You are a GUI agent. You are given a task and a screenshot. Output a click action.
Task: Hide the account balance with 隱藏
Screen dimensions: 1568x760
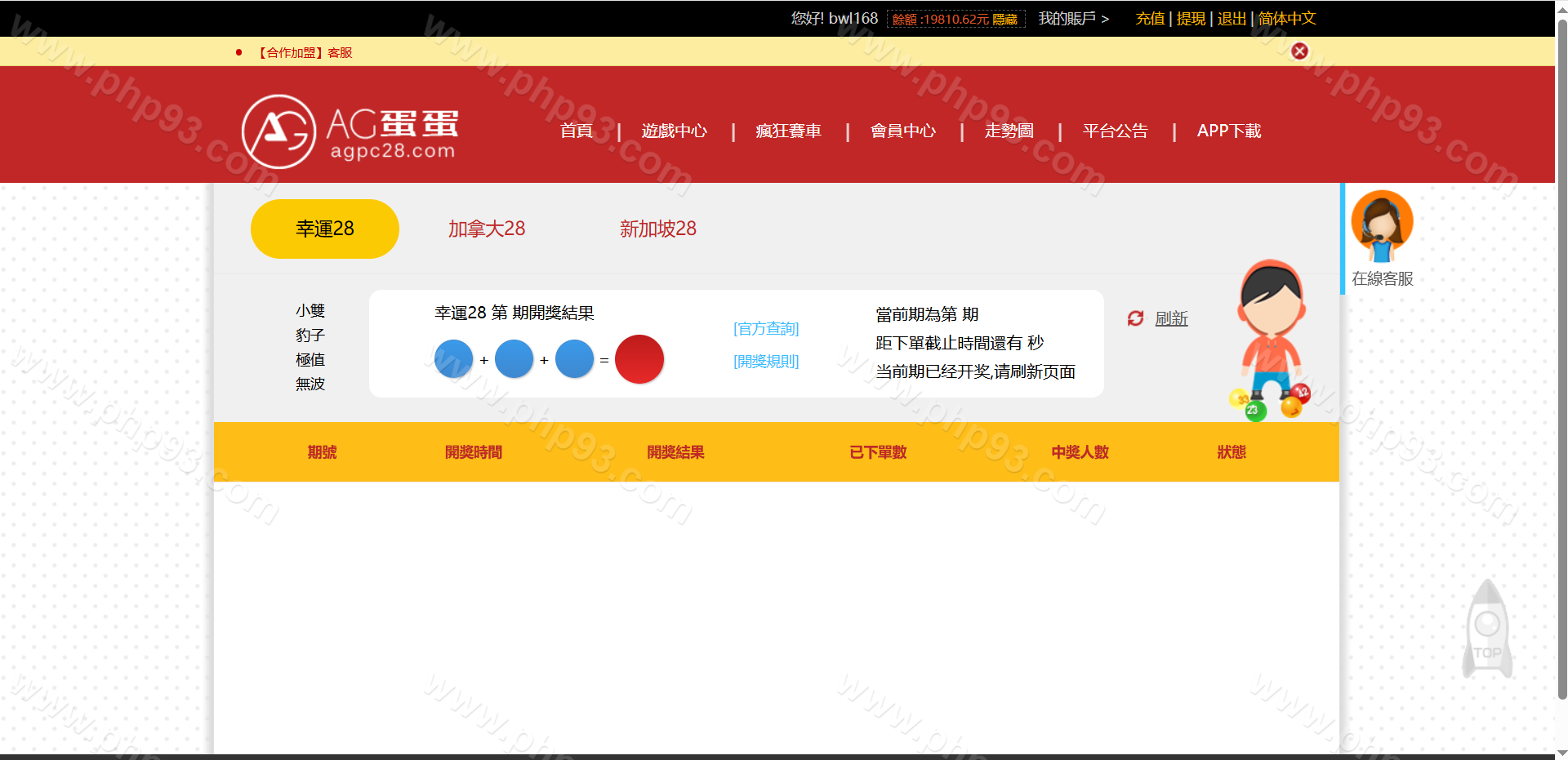[1004, 20]
